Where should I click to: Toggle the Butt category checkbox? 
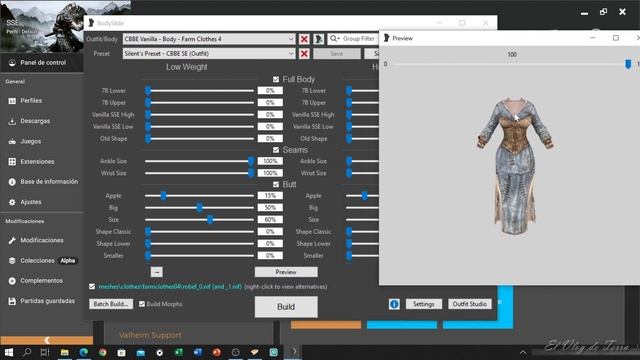276,184
